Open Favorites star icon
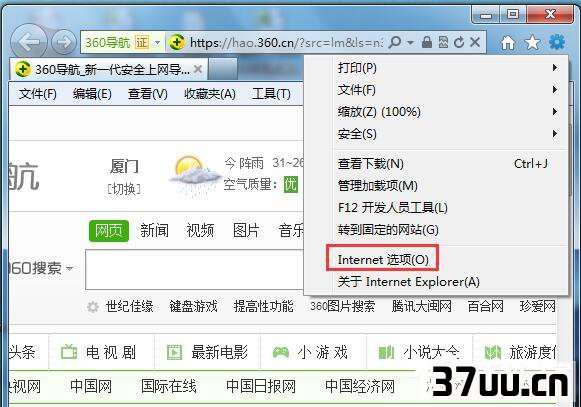This screenshot has height=407, width=581. [x=532, y=43]
